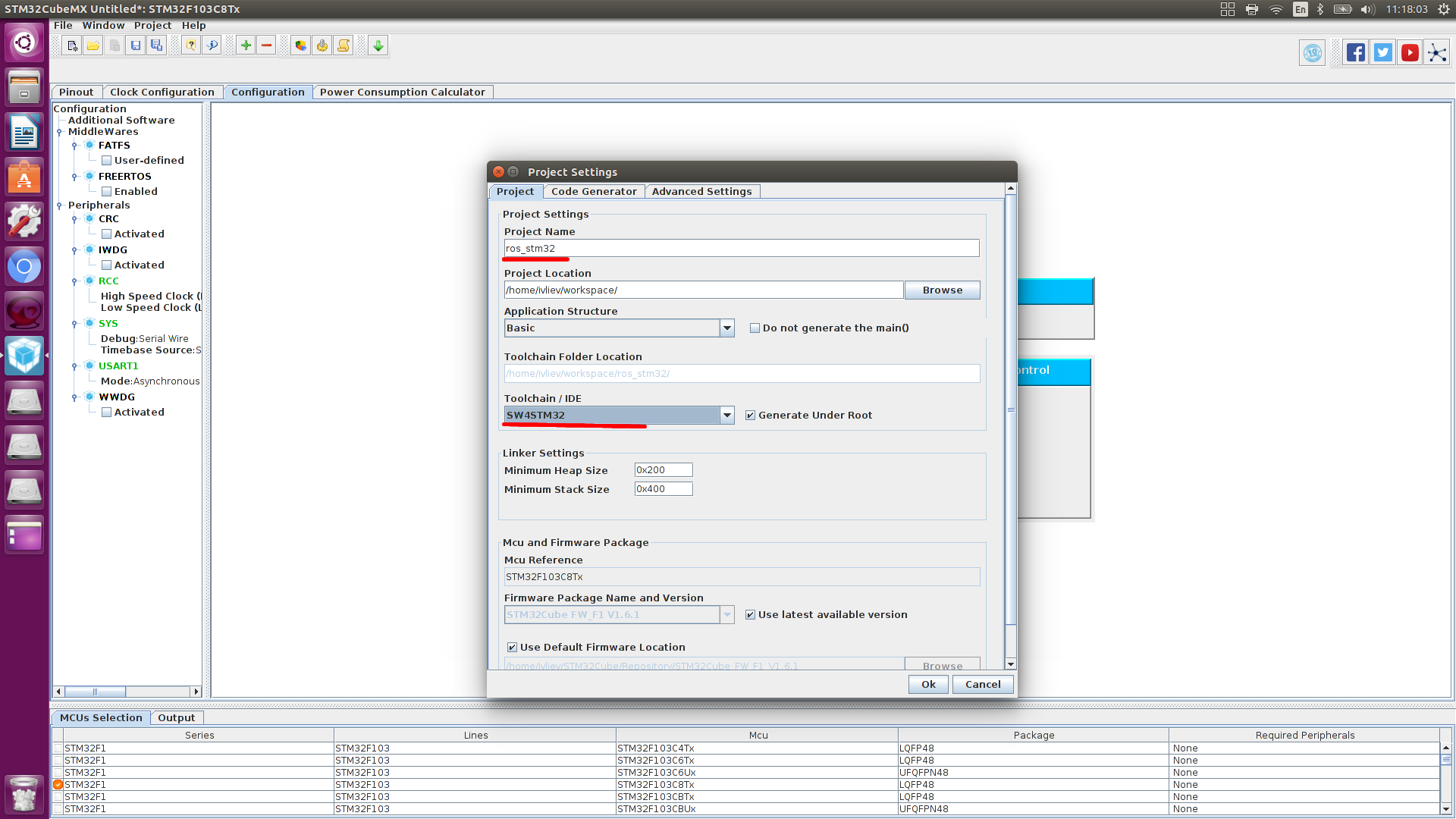Open the Facebook link icon
This screenshot has height=819, width=1456.
pos(1356,53)
